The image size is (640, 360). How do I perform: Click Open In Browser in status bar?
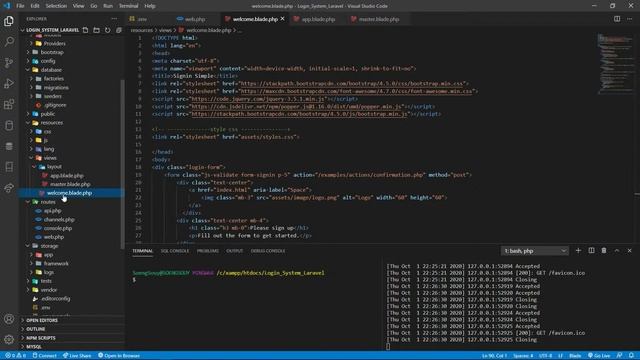pyautogui.click(x=119, y=356)
